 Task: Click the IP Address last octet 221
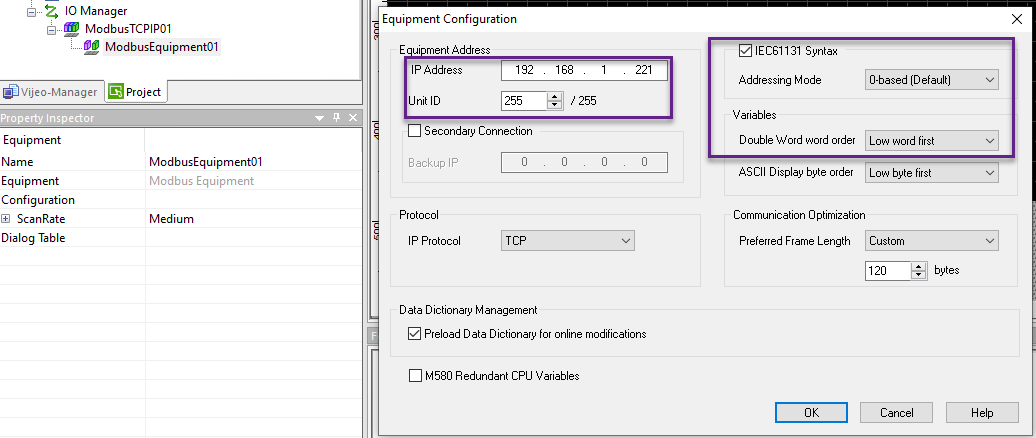(644, 70)
